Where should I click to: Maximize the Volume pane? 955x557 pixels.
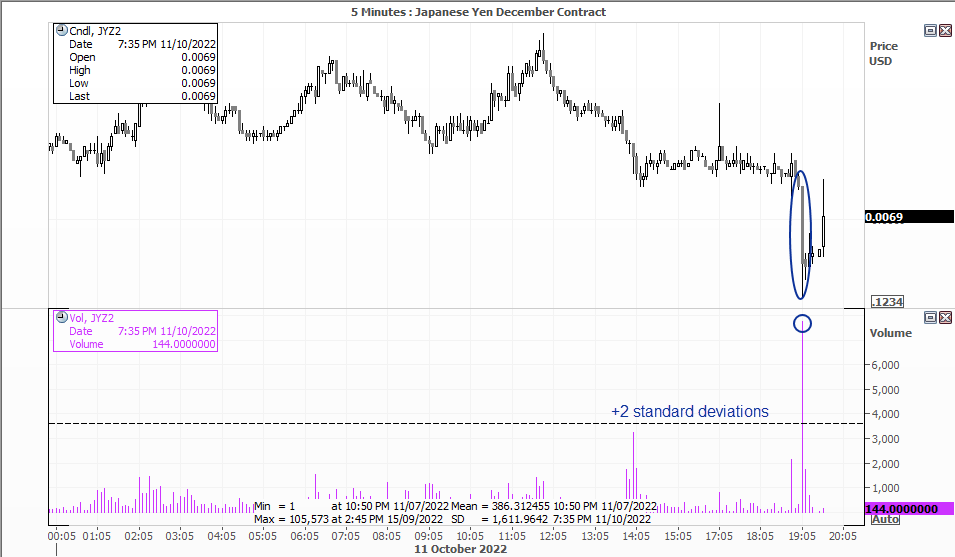(x=931, y=317)
